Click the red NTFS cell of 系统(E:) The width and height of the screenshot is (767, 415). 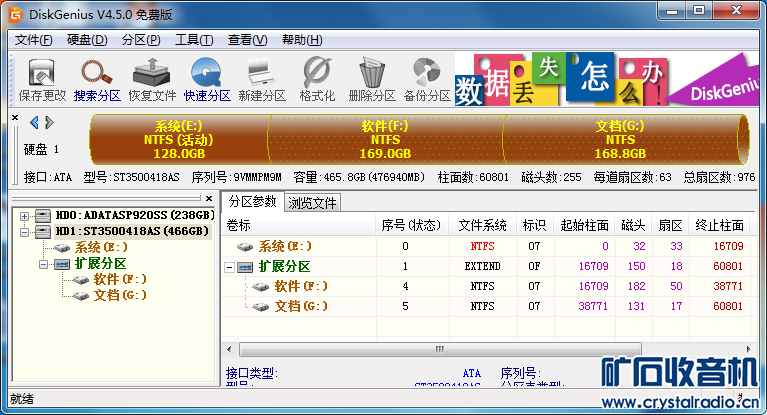[x=482, y=246]
